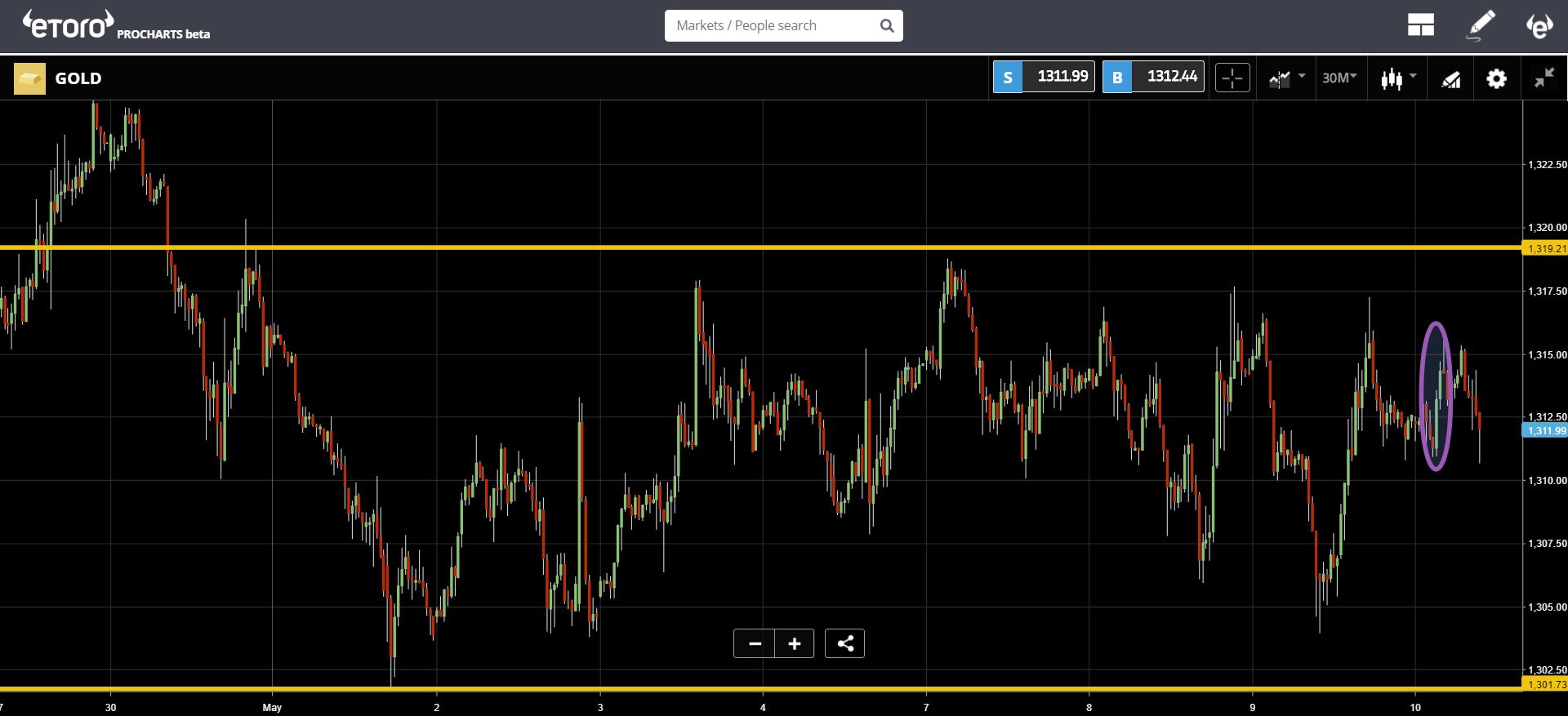Focus the Markets / People search field
This screenshot has width=1568, height=716.
(x=783, y=25)
